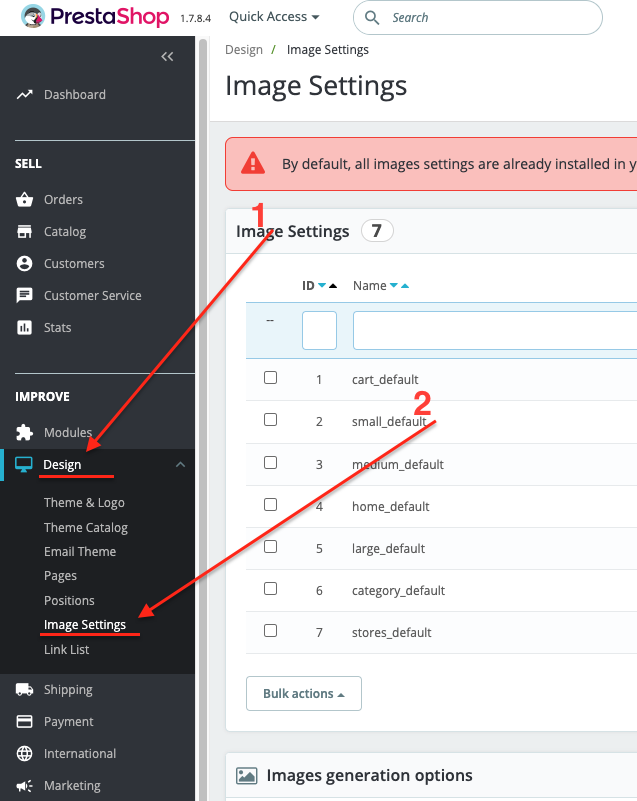Open the Bulk actions dropdown

coord(303,693)
